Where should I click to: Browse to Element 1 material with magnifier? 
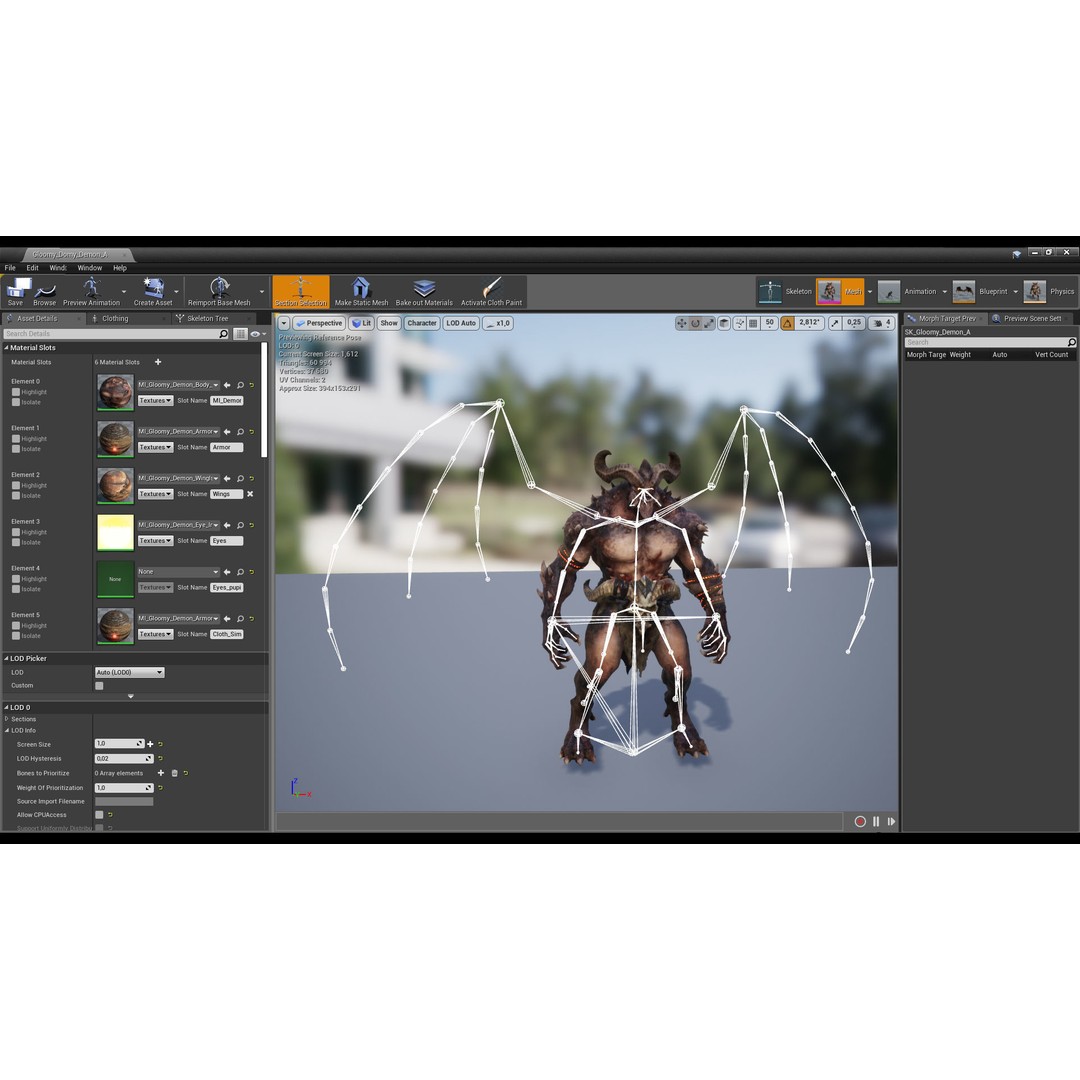coord(240,432)
